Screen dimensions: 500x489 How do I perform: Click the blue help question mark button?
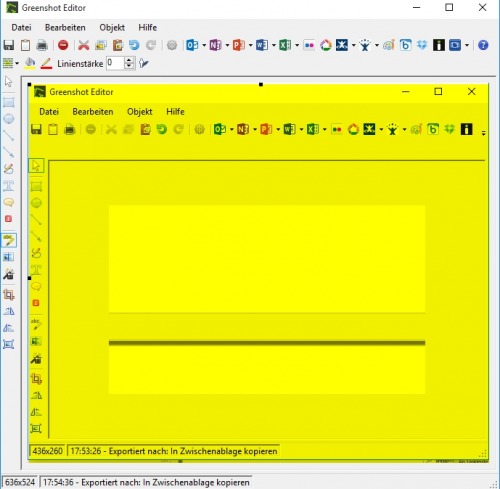pyautogui.click(x=483, y=45)
